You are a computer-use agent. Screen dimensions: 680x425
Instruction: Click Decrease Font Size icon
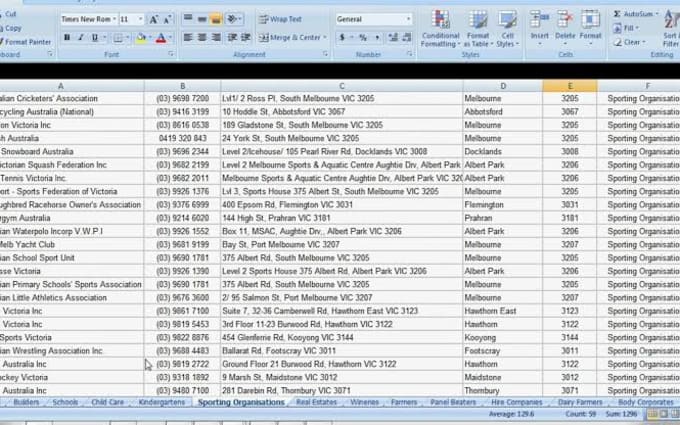point(167,19)
